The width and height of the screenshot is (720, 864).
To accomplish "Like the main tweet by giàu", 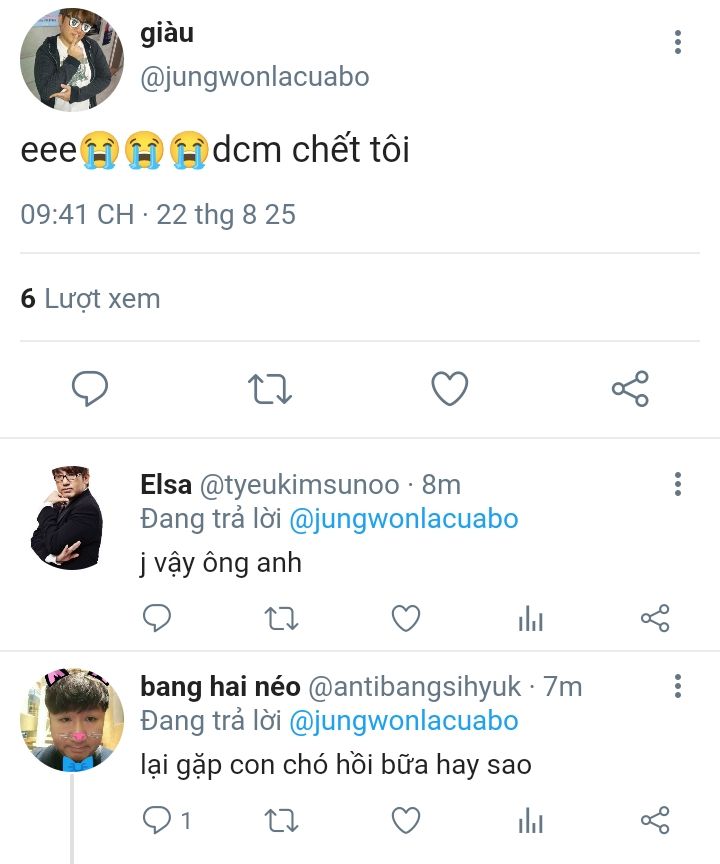I will 449,388.
